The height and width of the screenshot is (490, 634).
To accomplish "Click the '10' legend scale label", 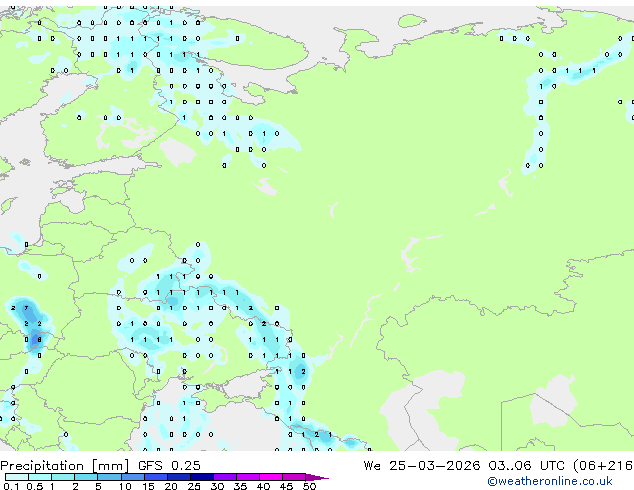I will (x=125, y=486).
